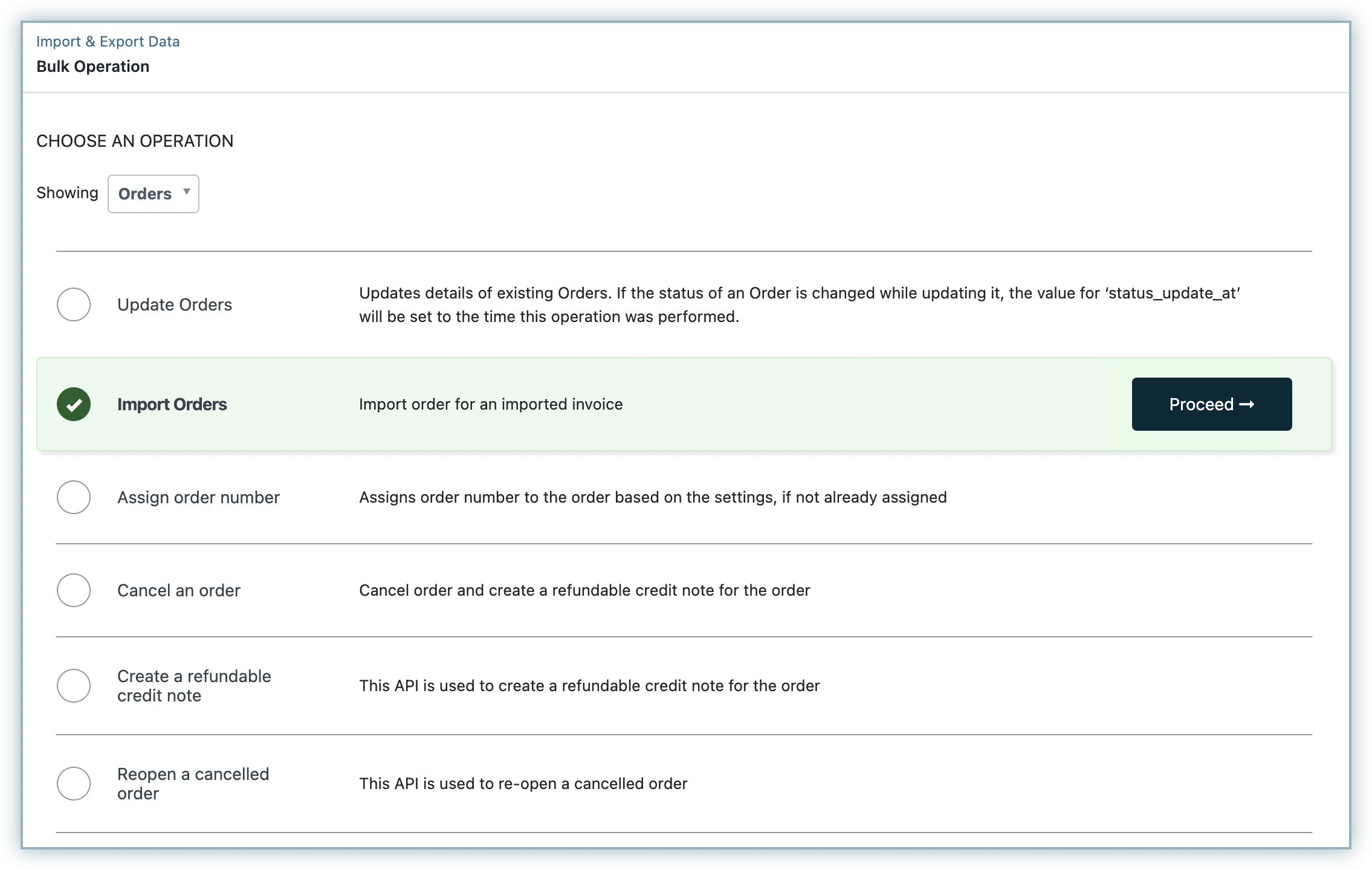
Task: Click the arrow icon inside Proceed button
Action: point(1247,404)
